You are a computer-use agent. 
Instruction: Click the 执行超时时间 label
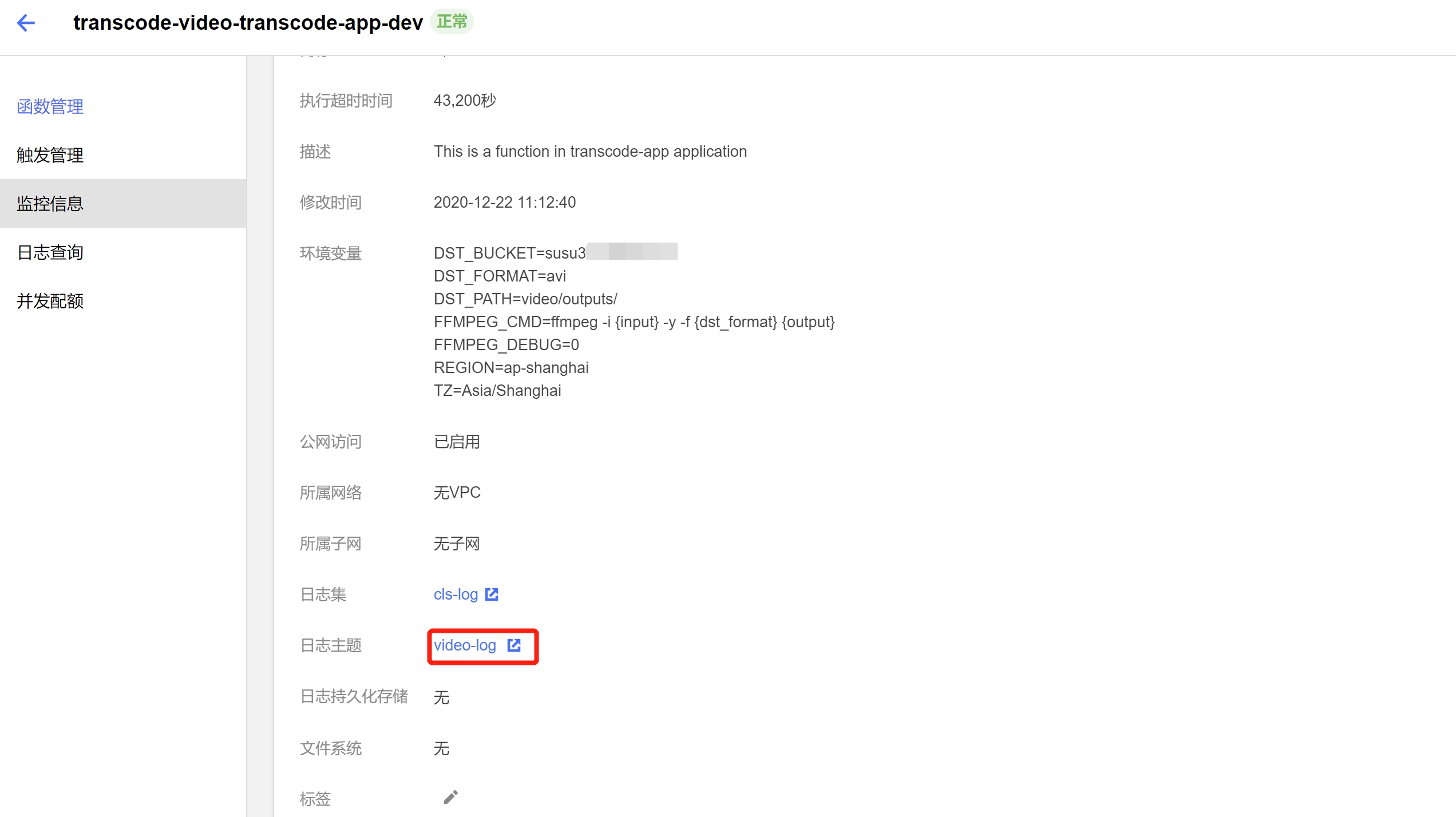(x=346, y=101)
